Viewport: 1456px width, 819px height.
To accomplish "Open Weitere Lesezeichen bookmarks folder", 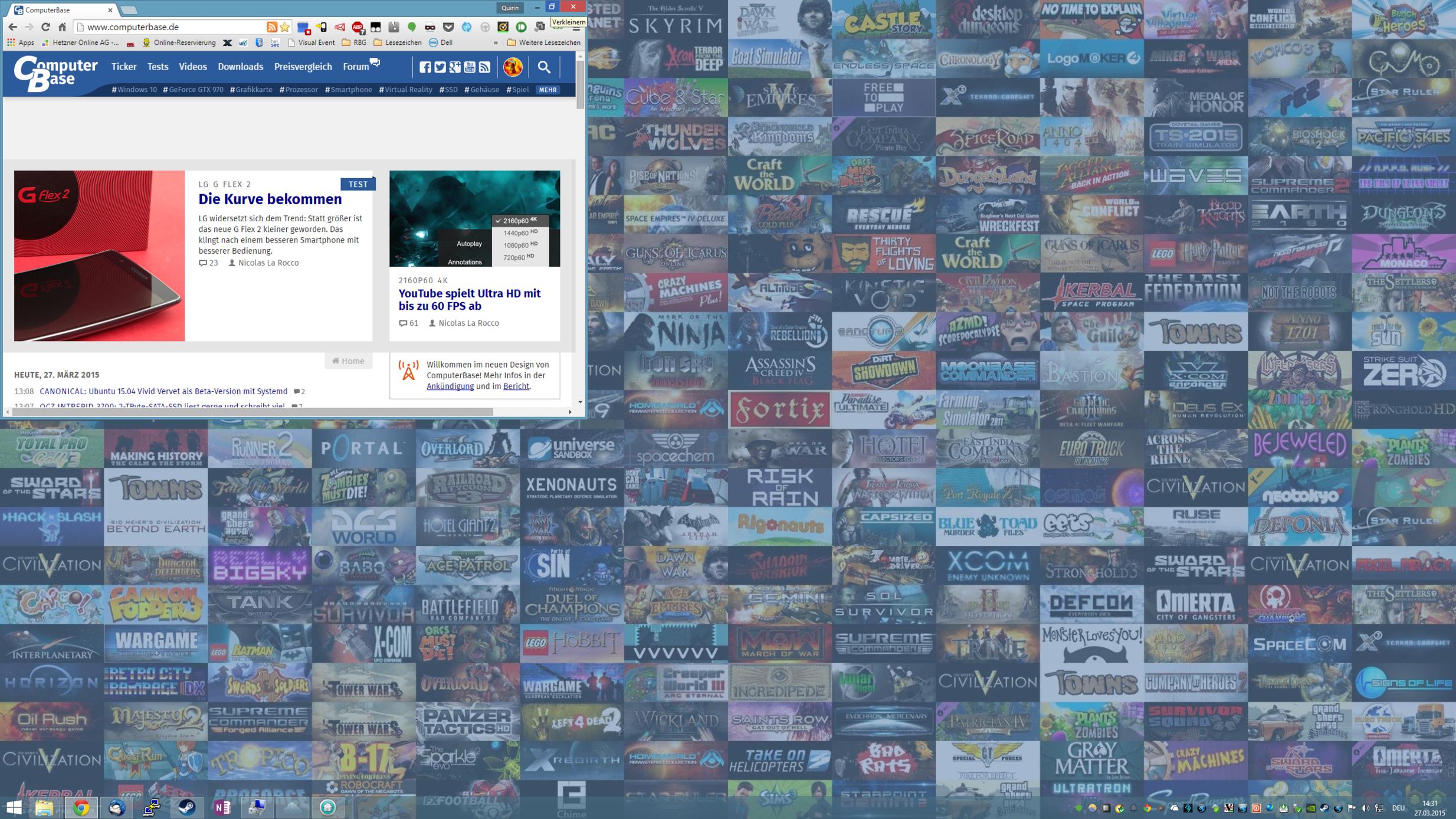I will pyautogui.click(x=543, y=42).
